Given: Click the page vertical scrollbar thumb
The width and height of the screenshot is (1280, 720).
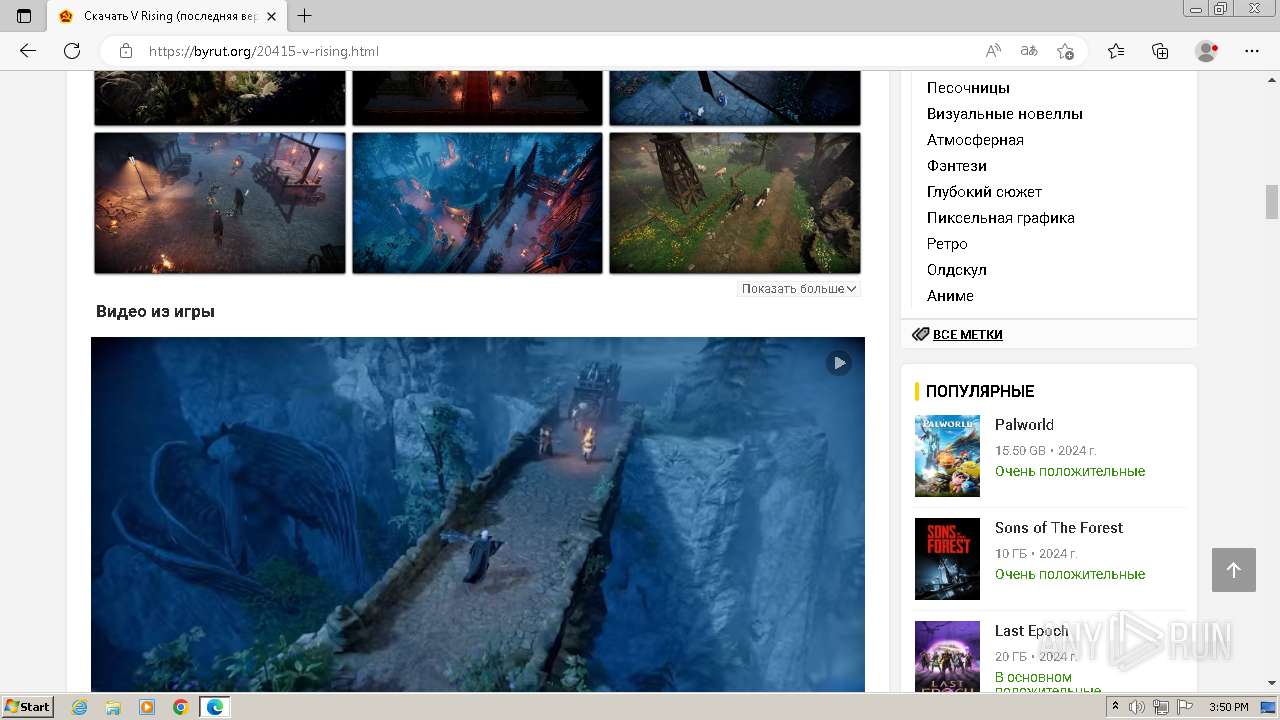Looking at the screenshot, I should pos(1272,202).
